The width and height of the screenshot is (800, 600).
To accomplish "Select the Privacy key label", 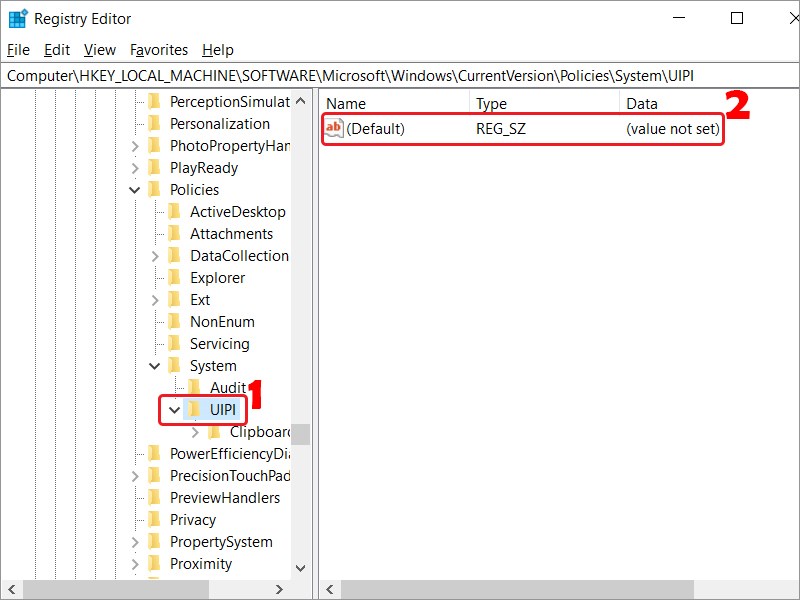I will 193,520.
